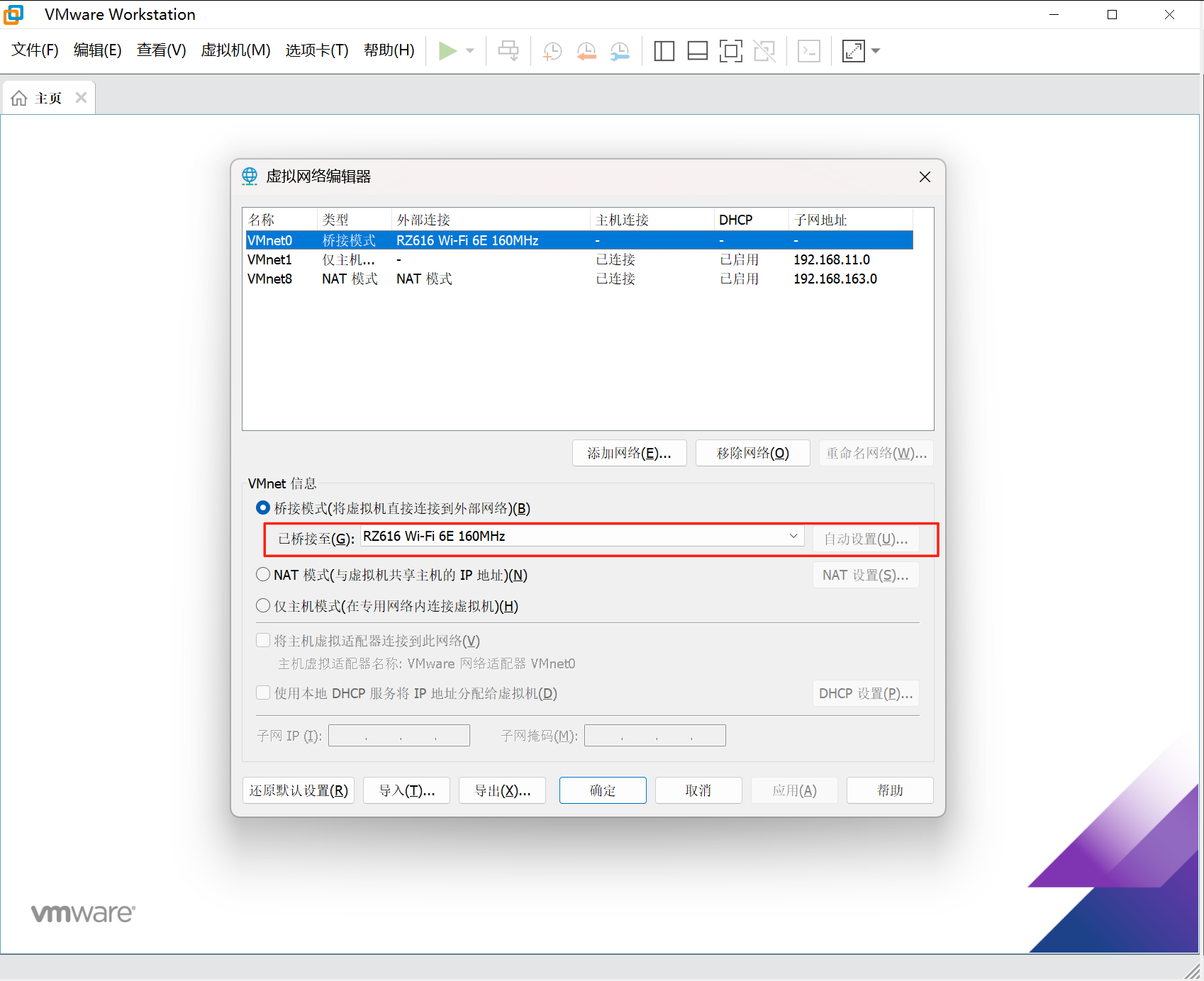The height and width of the screenshot is (981, 1204).
Task: Open the 文件(F) menu
Action: [x=35, y=50]
